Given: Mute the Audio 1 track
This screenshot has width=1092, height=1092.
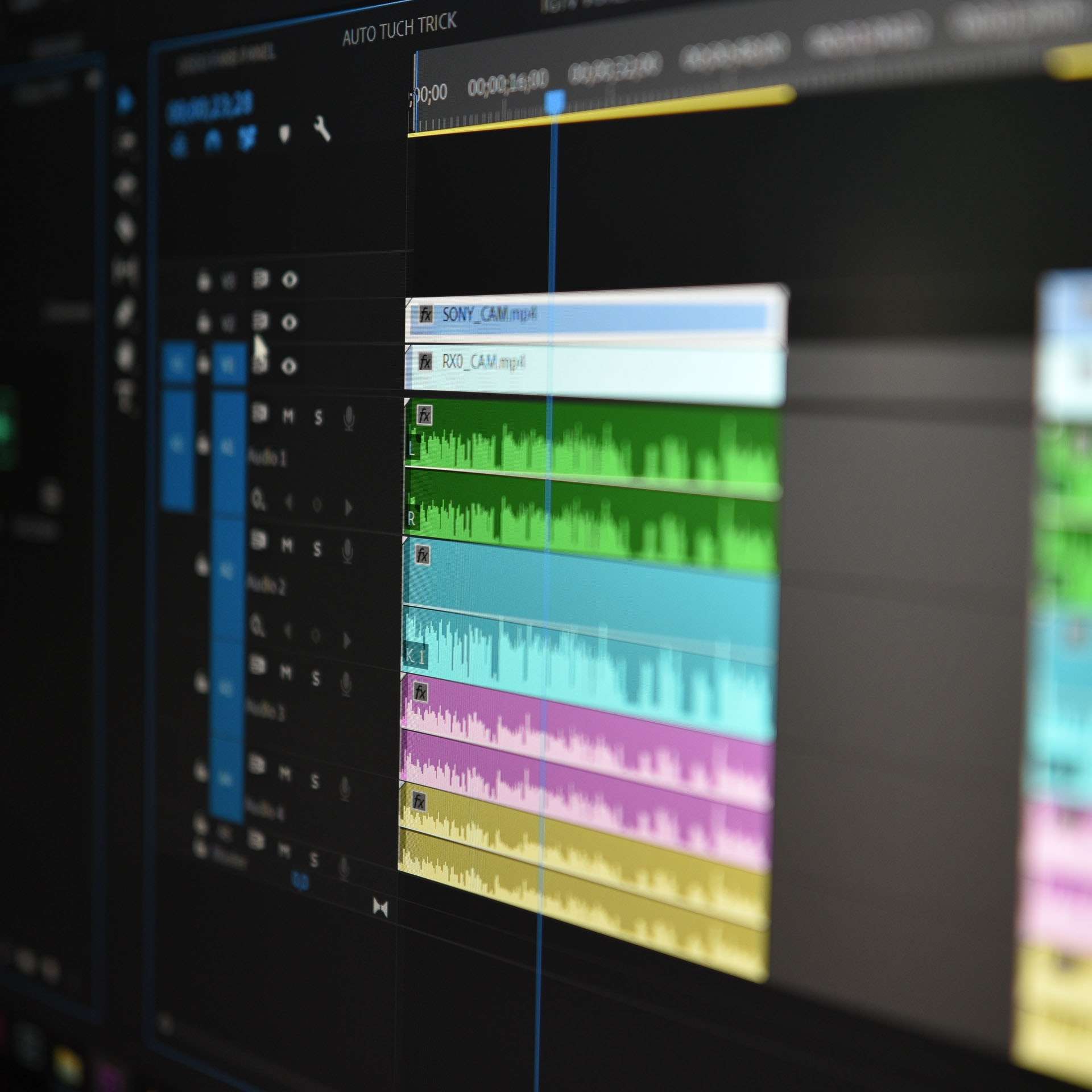Looking at the screenshot, I should coord(288,417).
